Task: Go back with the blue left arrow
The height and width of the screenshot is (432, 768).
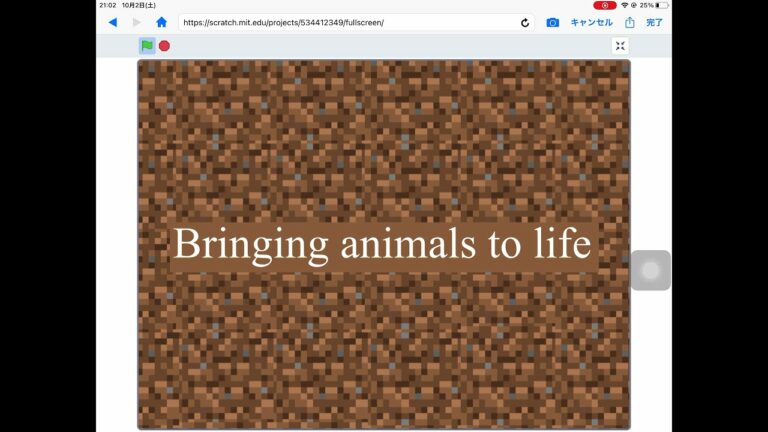Action: pos(112,22)
